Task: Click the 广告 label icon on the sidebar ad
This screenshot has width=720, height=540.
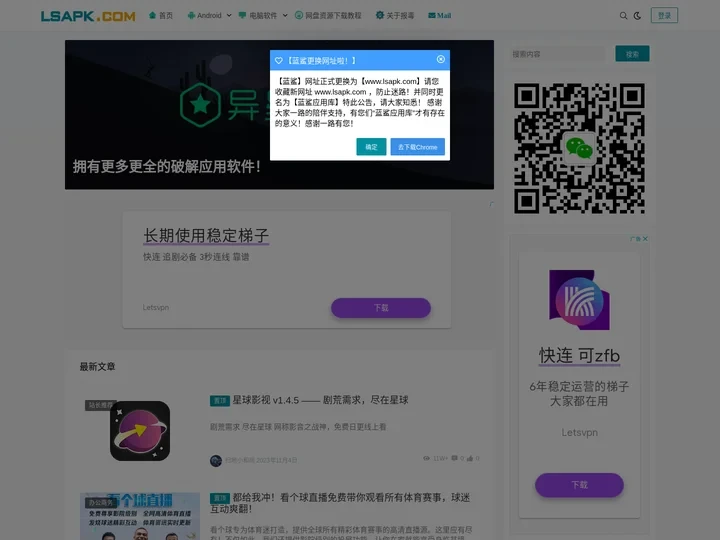Action: (636, 239)
